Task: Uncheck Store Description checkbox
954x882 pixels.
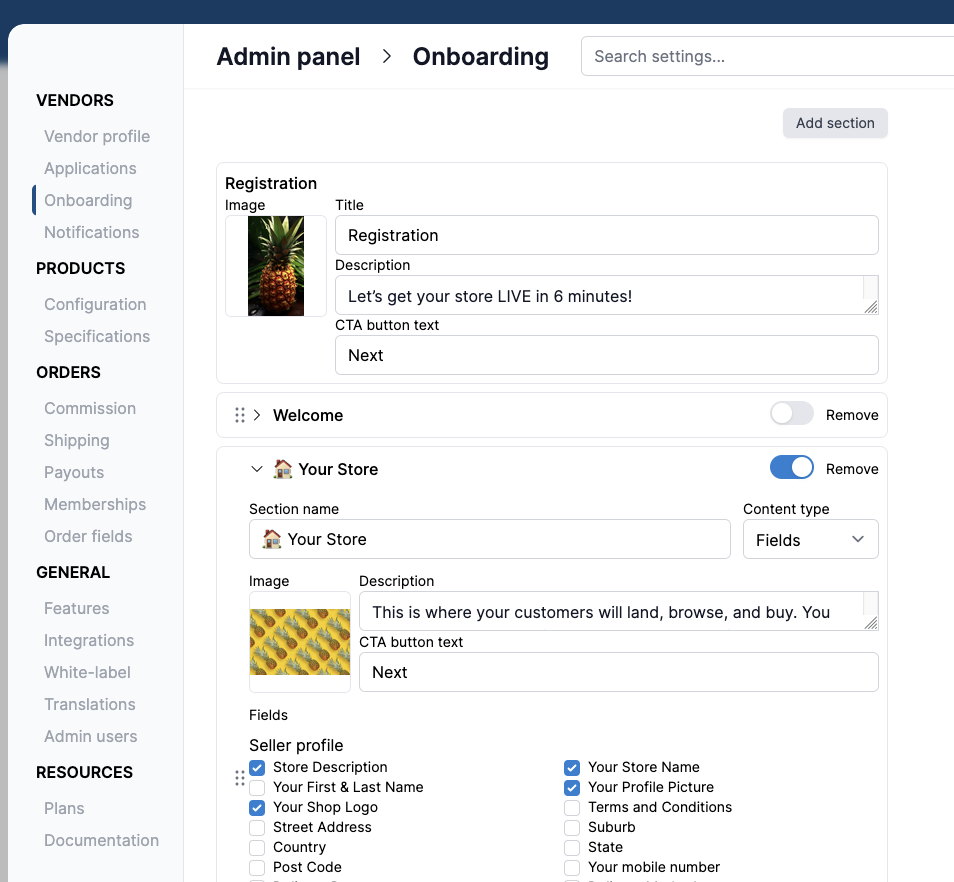Action: [x=257, y=768]
